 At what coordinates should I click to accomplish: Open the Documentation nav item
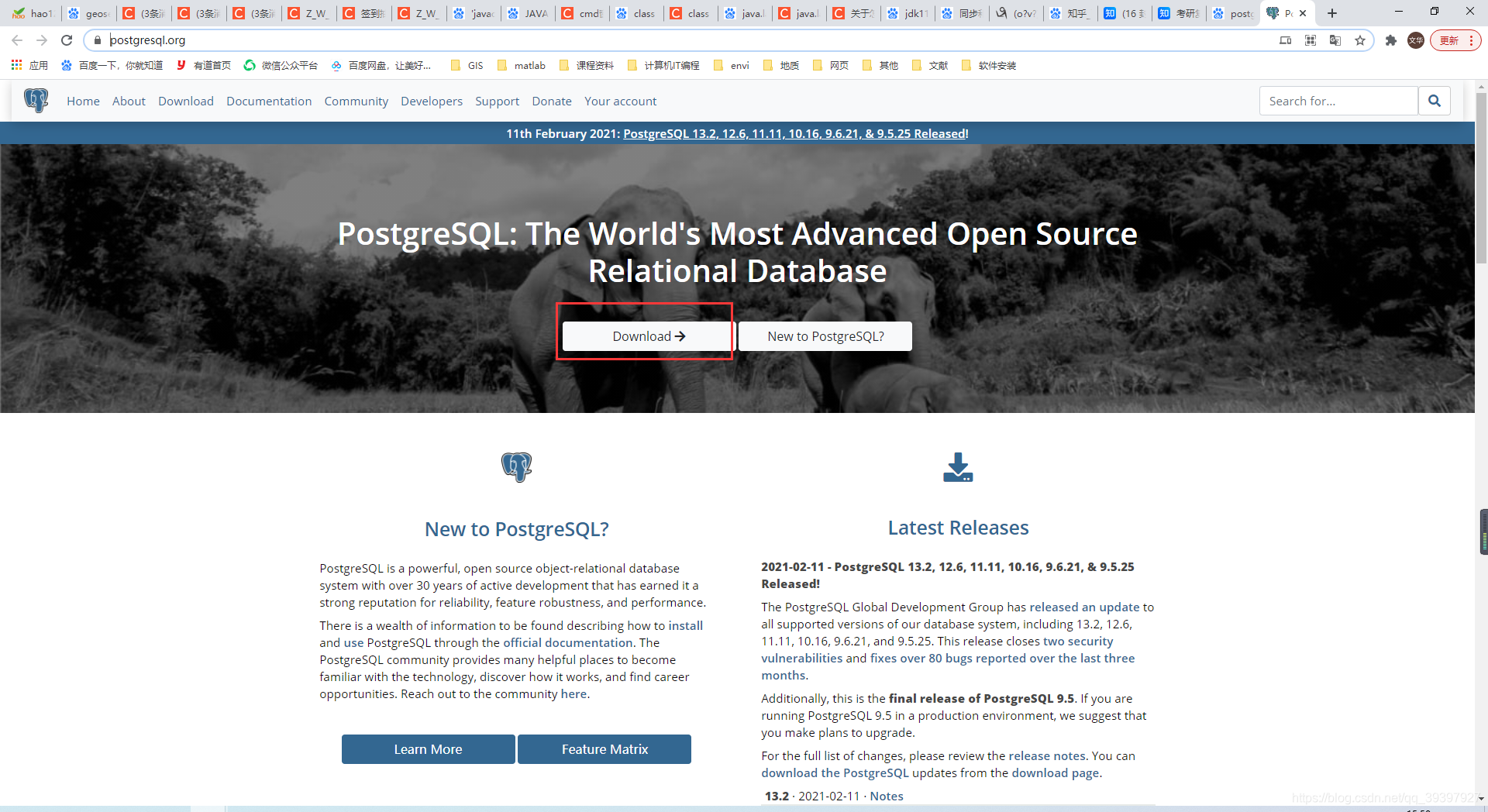pyautogui.click(x=269, y=101)
